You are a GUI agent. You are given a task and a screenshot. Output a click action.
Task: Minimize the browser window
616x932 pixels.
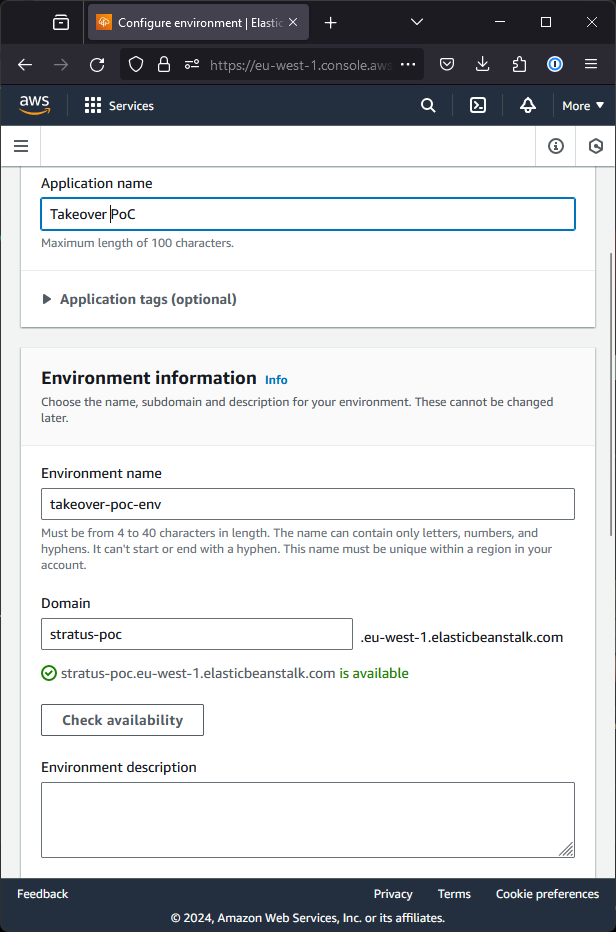coord(500,22)
